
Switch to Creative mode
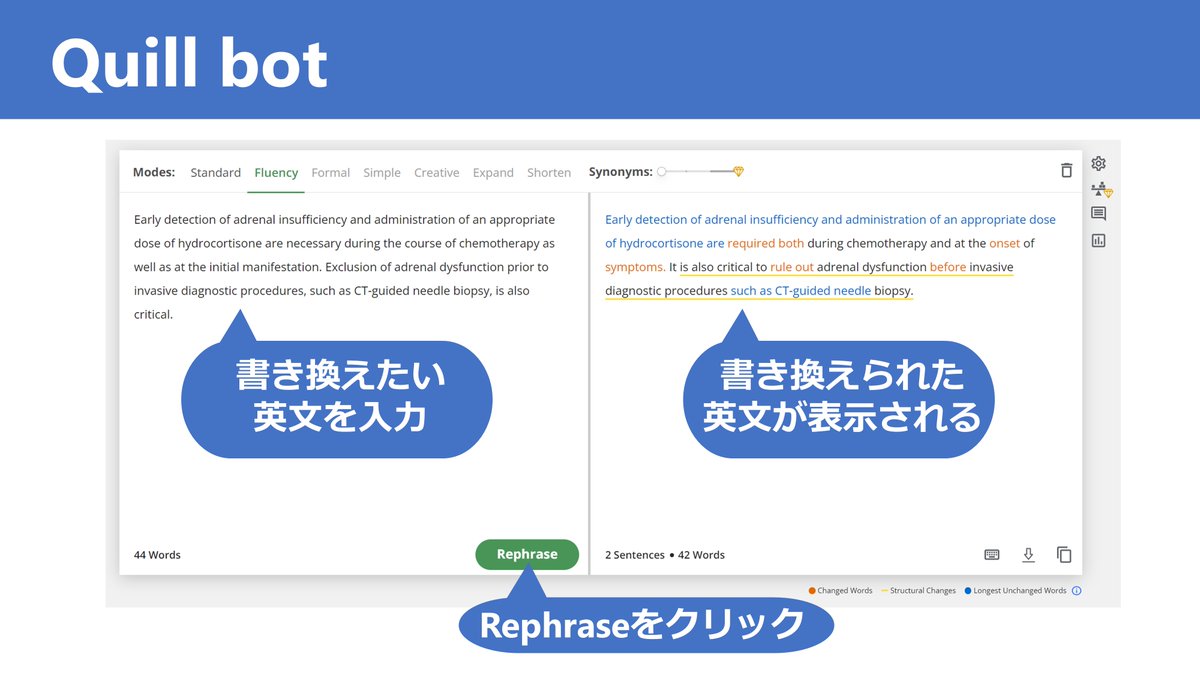point(437,172)
